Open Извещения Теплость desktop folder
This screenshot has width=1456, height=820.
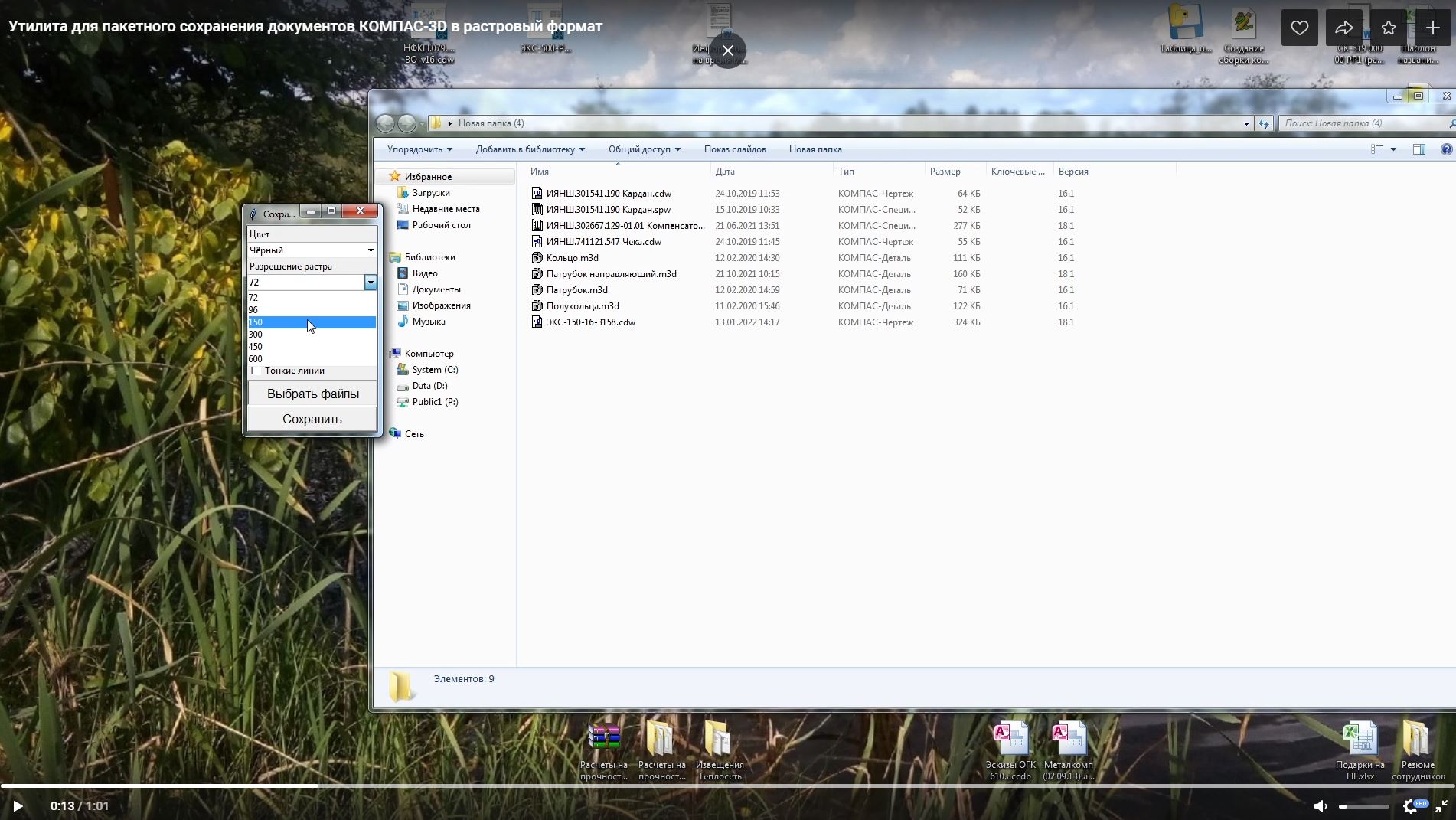pyautogui.click(x=720, y=751)
